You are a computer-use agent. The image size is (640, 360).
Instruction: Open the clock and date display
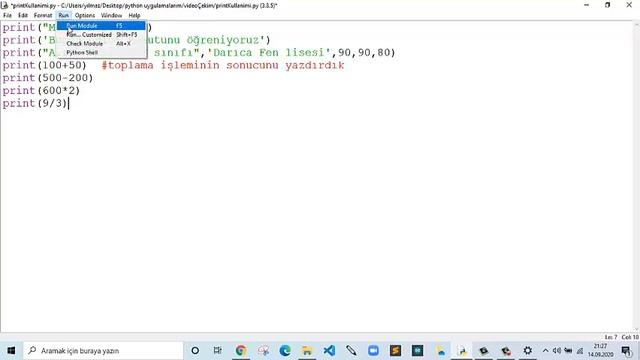click(x=600, y=351)
